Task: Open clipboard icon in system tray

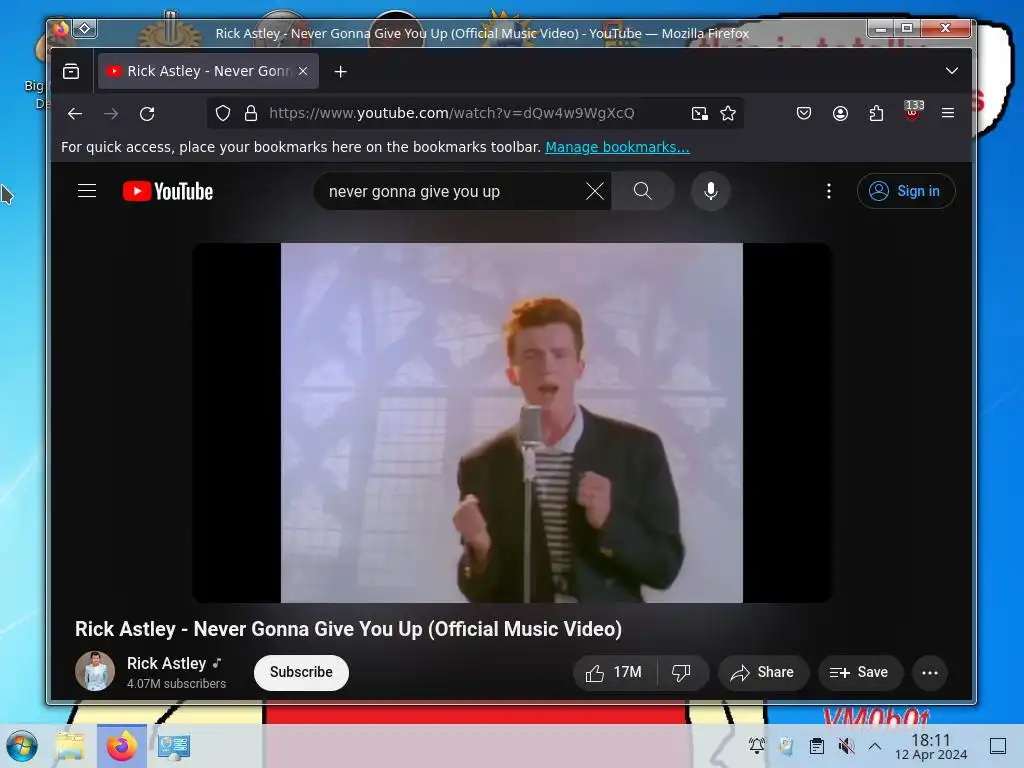Action: [x=816, y=746]
